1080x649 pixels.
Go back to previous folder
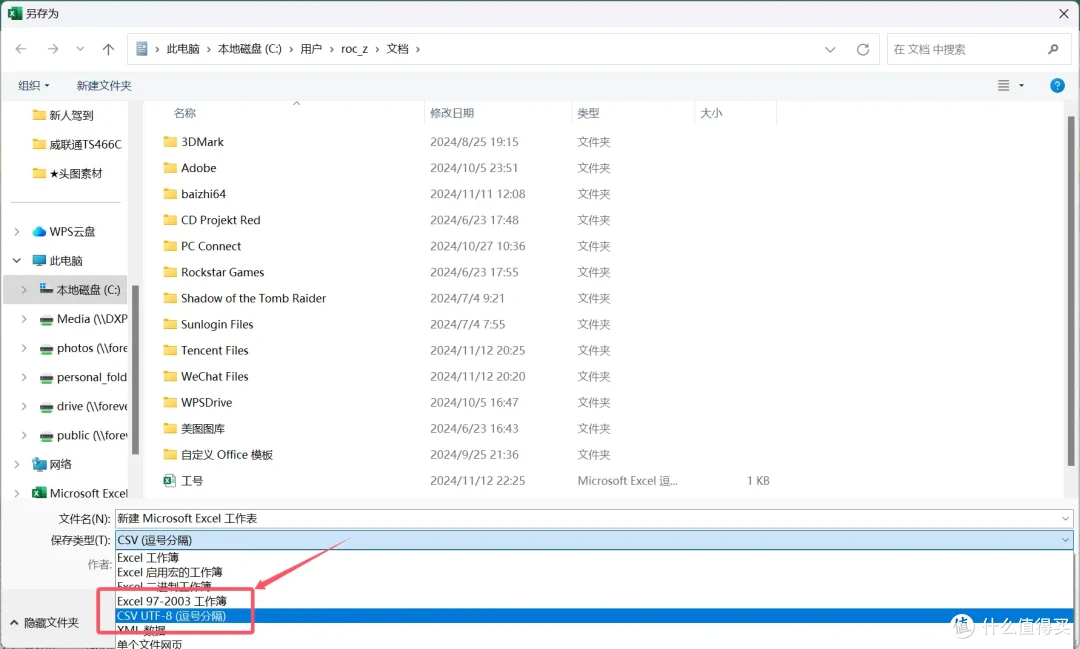click(21, 49)
